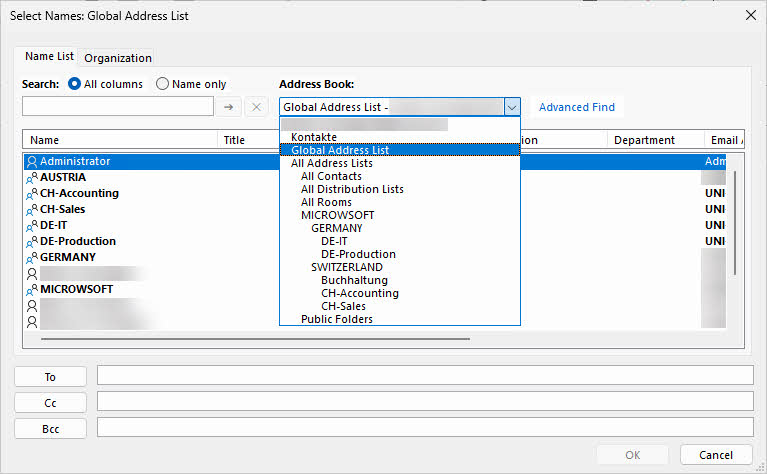Screen dimensions: 767x474
Task: Click the clear search X button
Action: coord(255,107)
